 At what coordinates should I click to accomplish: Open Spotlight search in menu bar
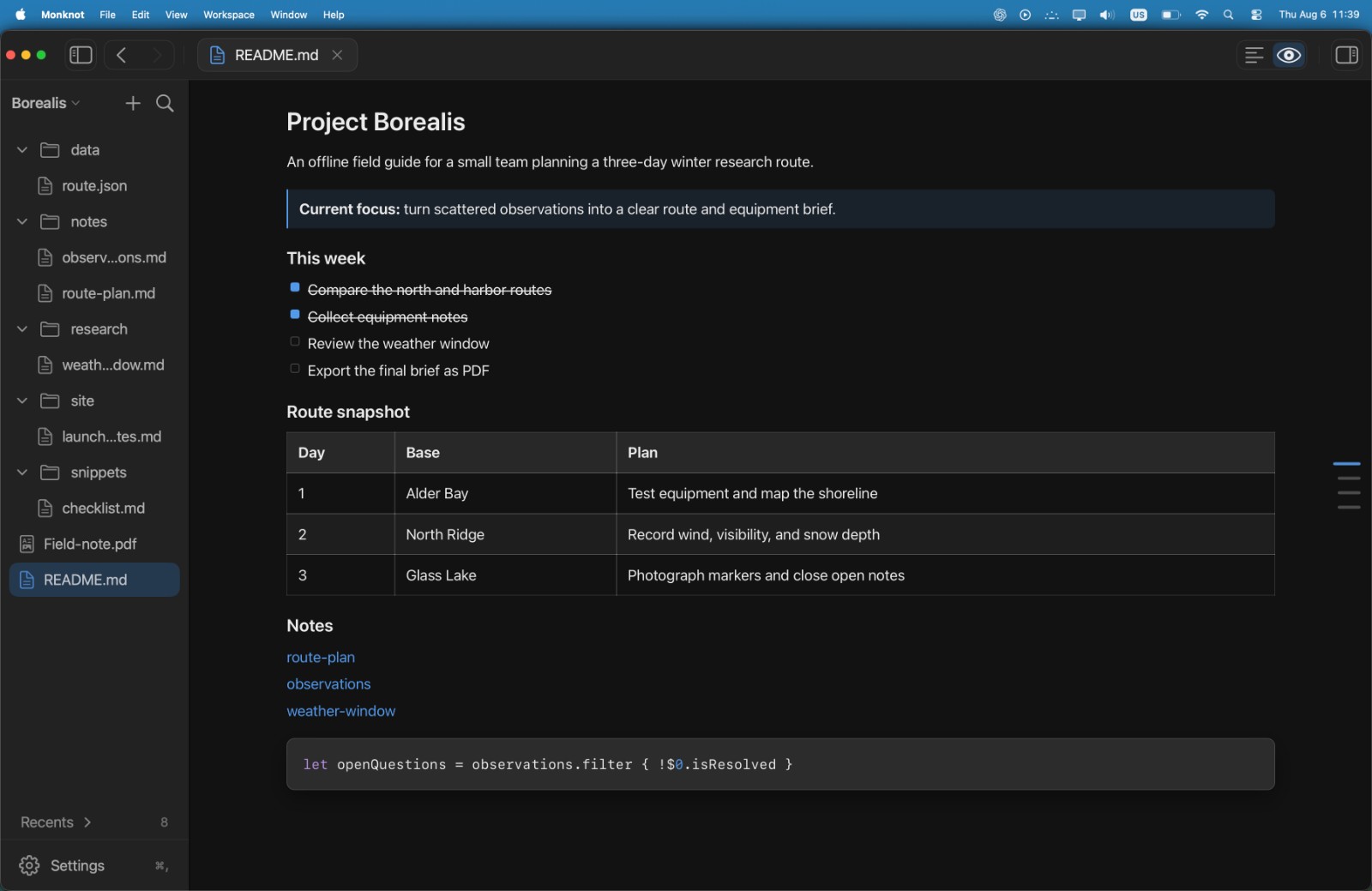[x=1229, y=15]
